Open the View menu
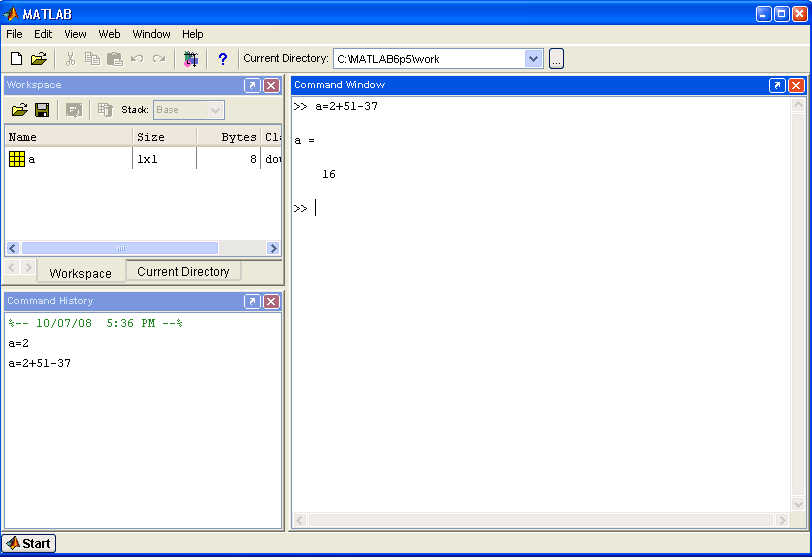This screenshot has width=812, height=557. pyautogui.click(x=75, y=34)
